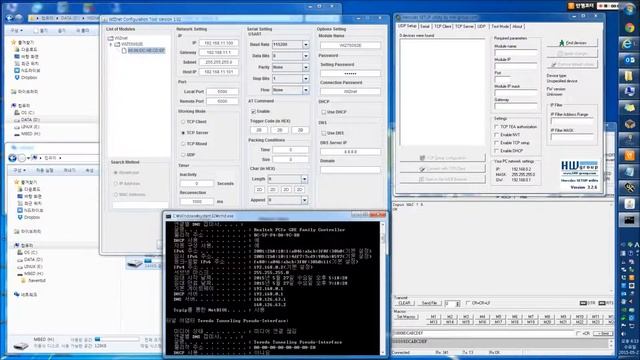640x360 pixels.
Task: Switch to the TCP Client tab in Hercules
Action: tap(442, 26)
